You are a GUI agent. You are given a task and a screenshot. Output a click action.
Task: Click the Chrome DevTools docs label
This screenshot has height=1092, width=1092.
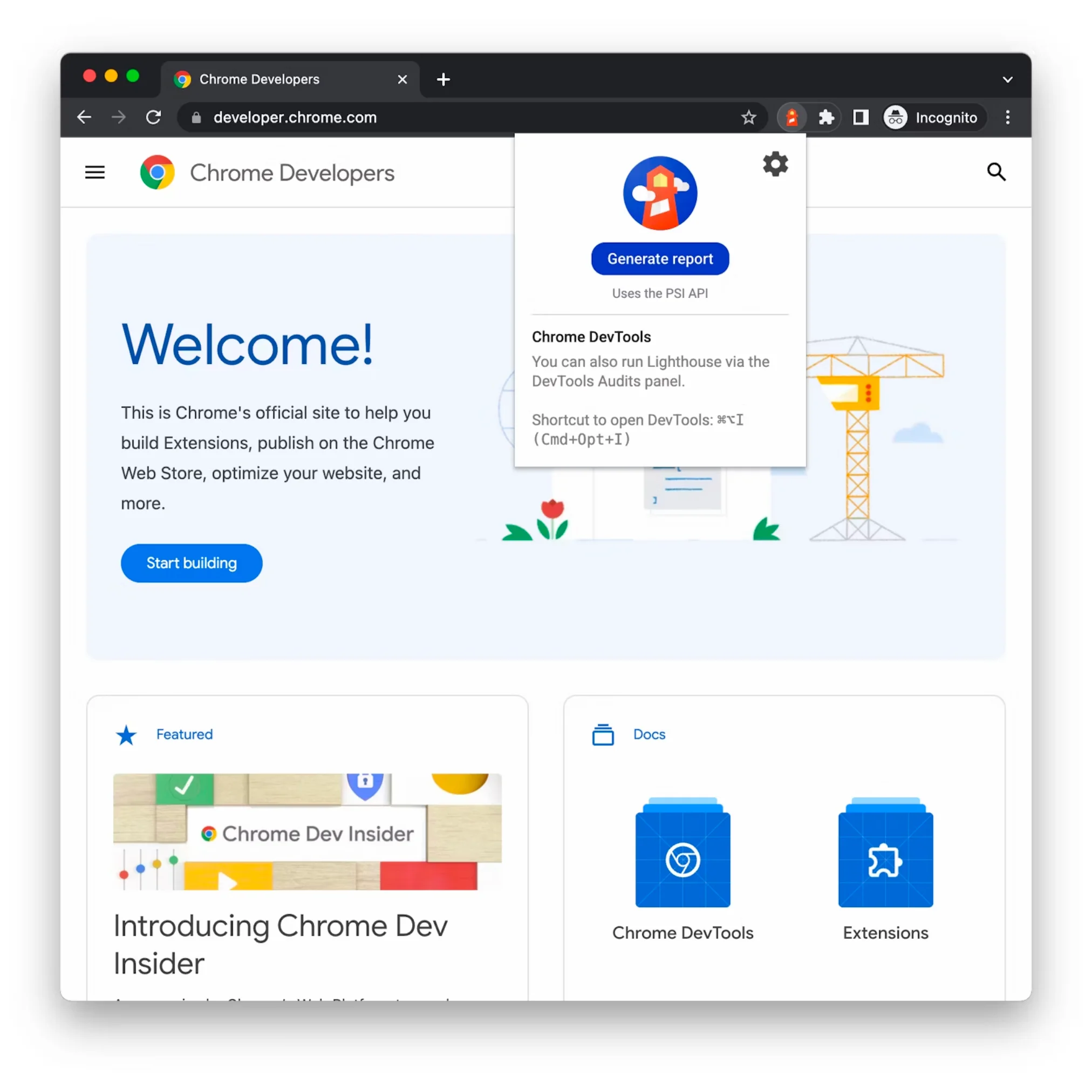[683, 933]
